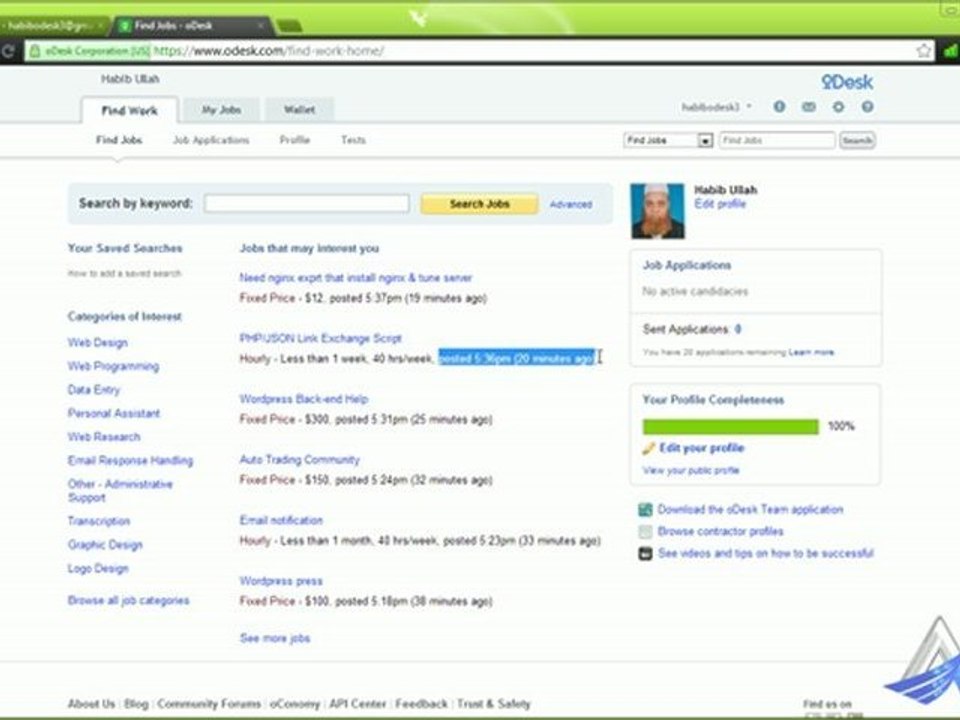Open PHP/JSON Link Exchange Script job
The width and height of the screenshot is (960, 720).
320,339
